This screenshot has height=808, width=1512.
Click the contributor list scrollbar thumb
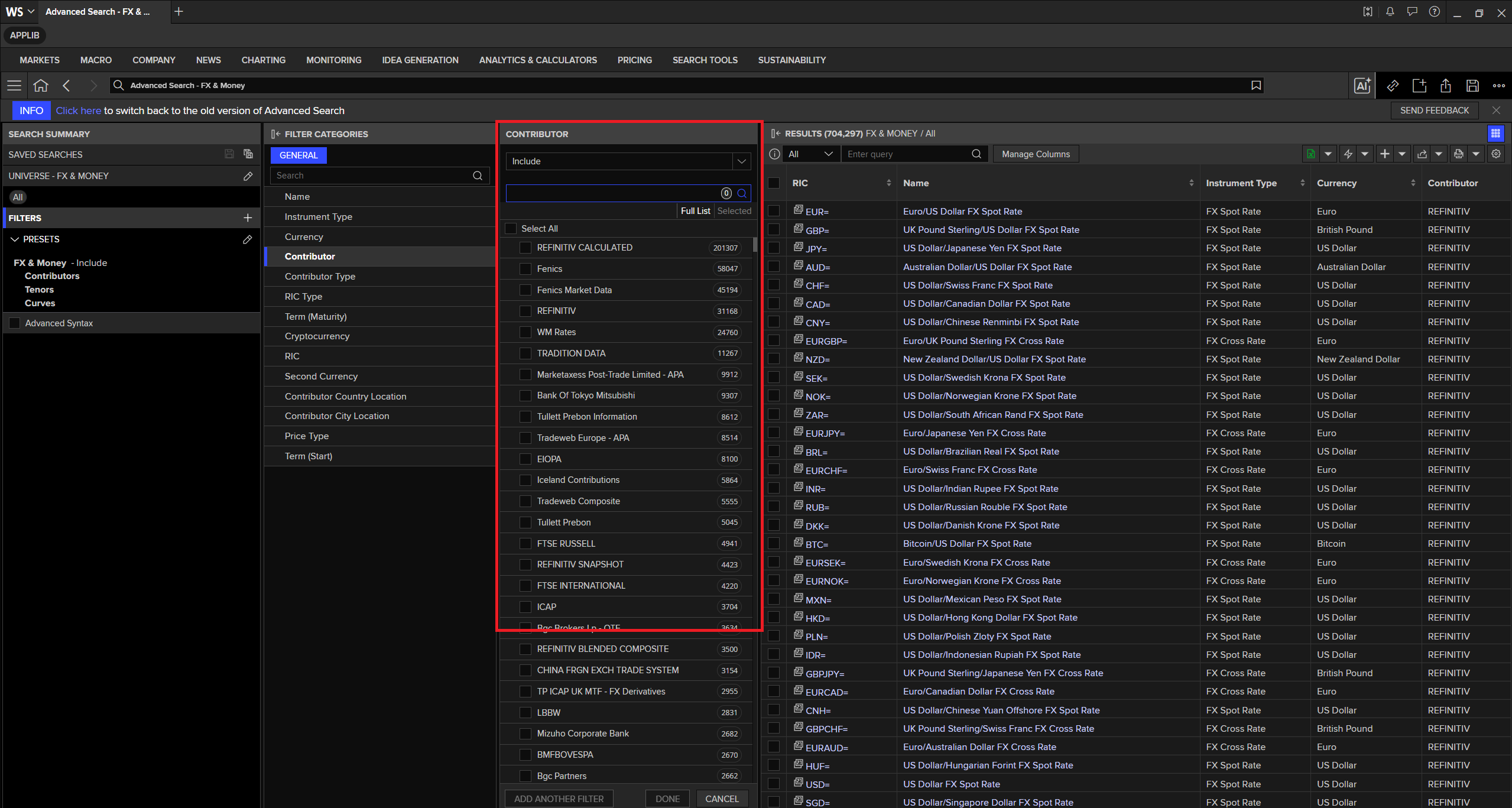pyautogui.click(x=755, y=245)
